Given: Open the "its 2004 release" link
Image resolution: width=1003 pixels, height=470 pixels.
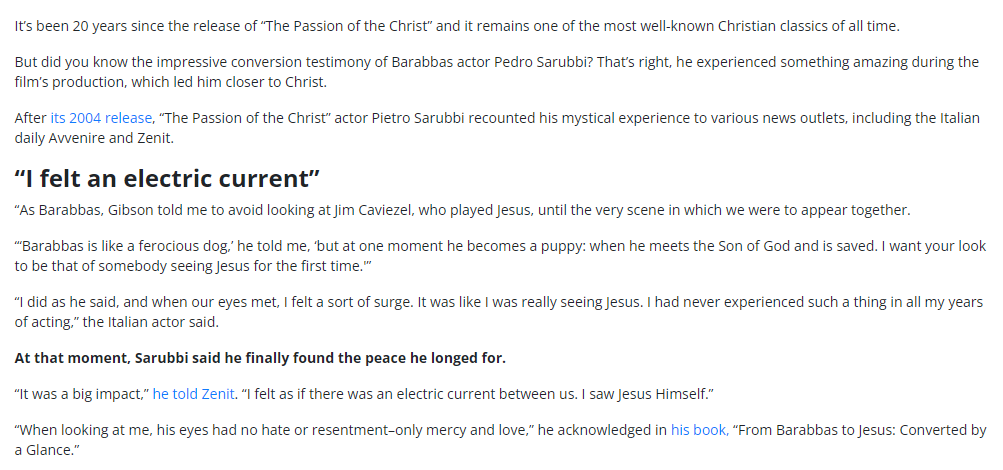Looking at the screenshot, I should (x=101, y=117).
